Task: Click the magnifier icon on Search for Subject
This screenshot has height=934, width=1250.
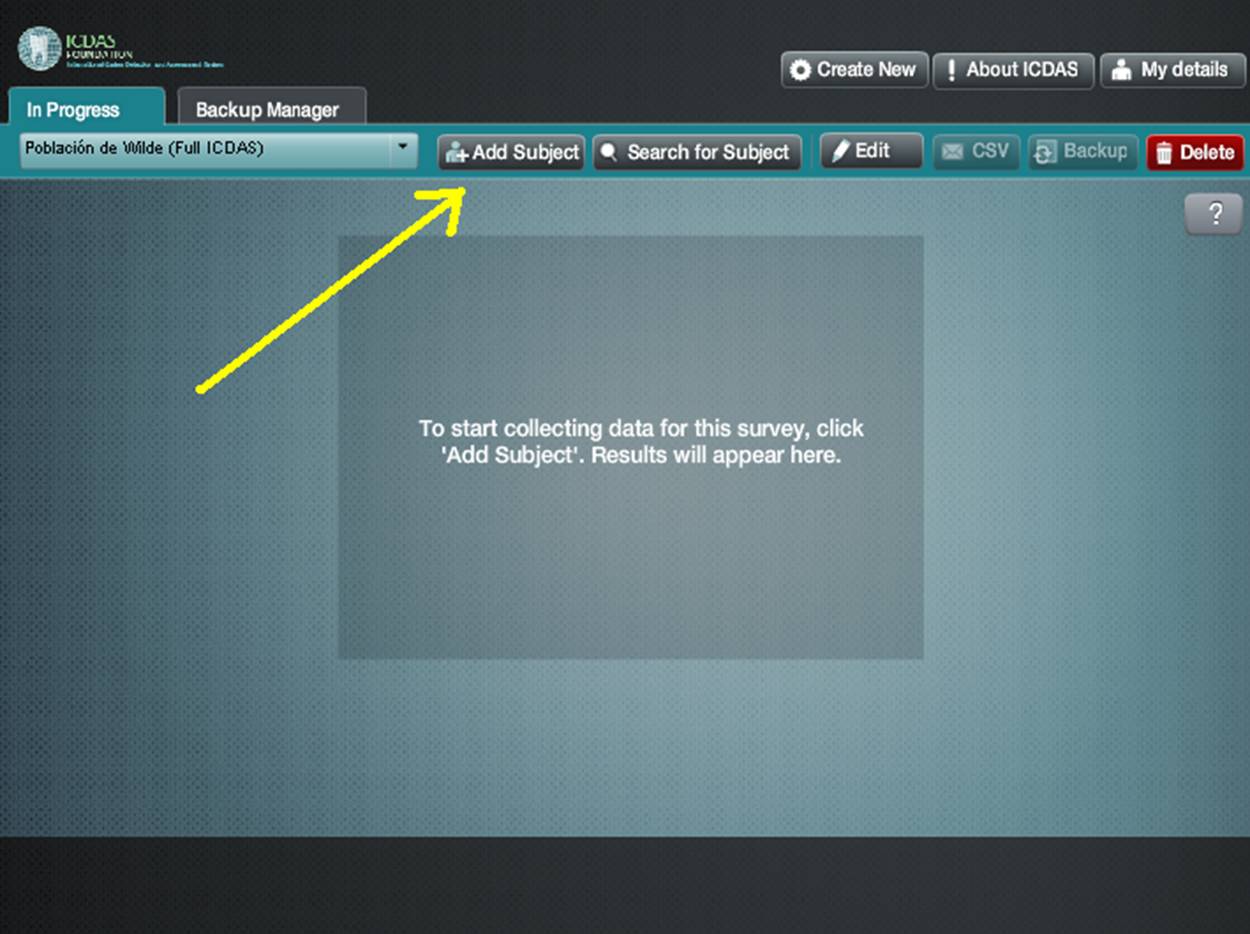Action: click(608, 153)
